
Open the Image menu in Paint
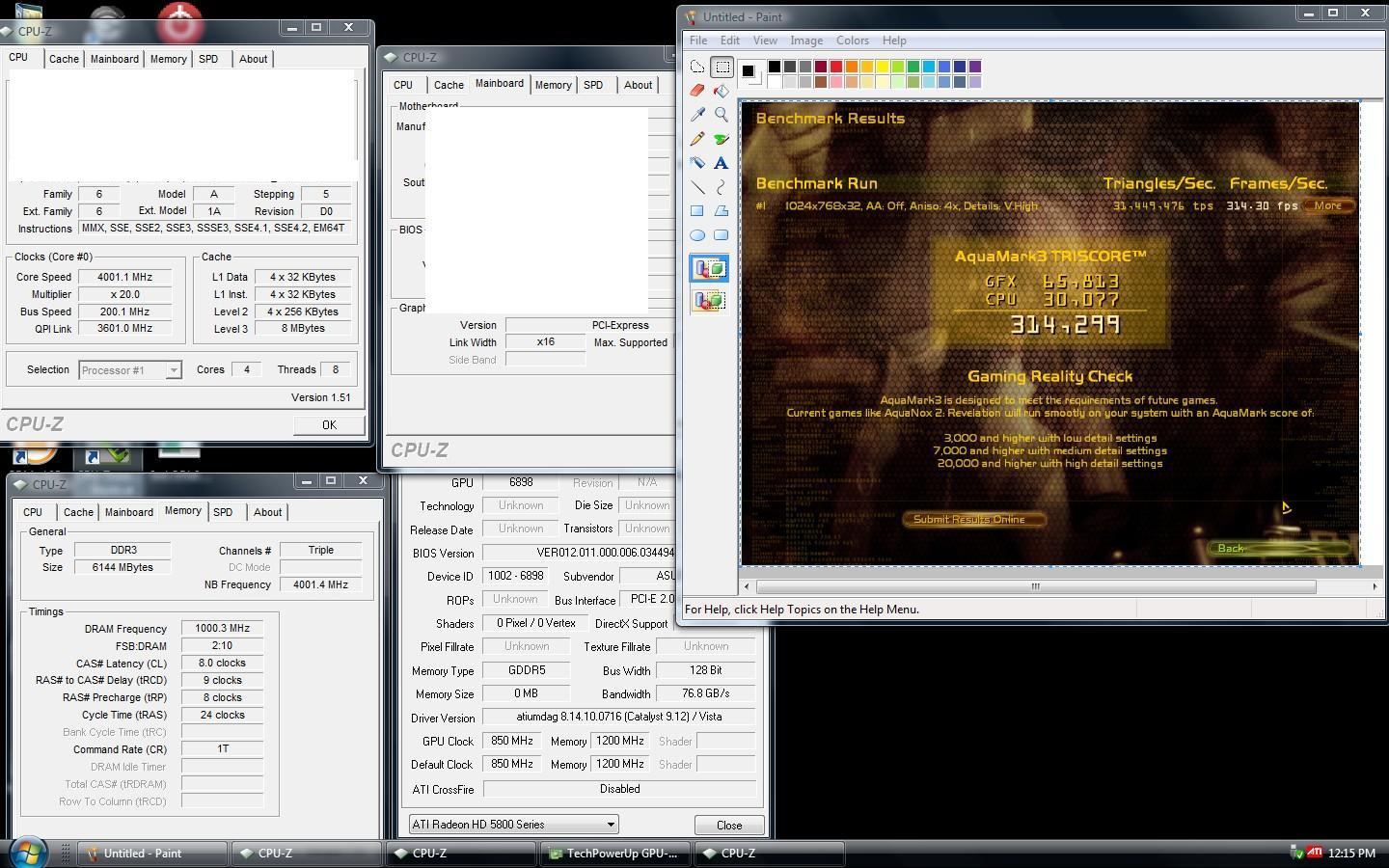pos(806,41)
